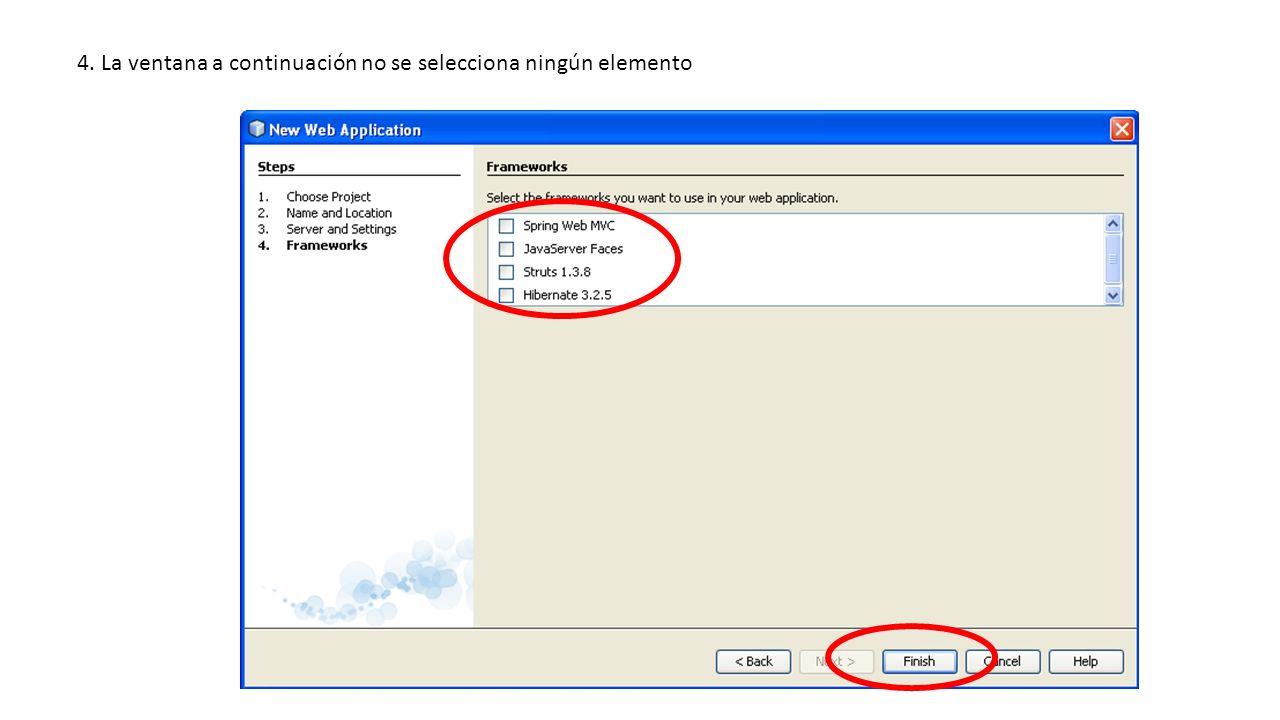Click the 'Select the frameworks' instruction text

click(662, 198)
